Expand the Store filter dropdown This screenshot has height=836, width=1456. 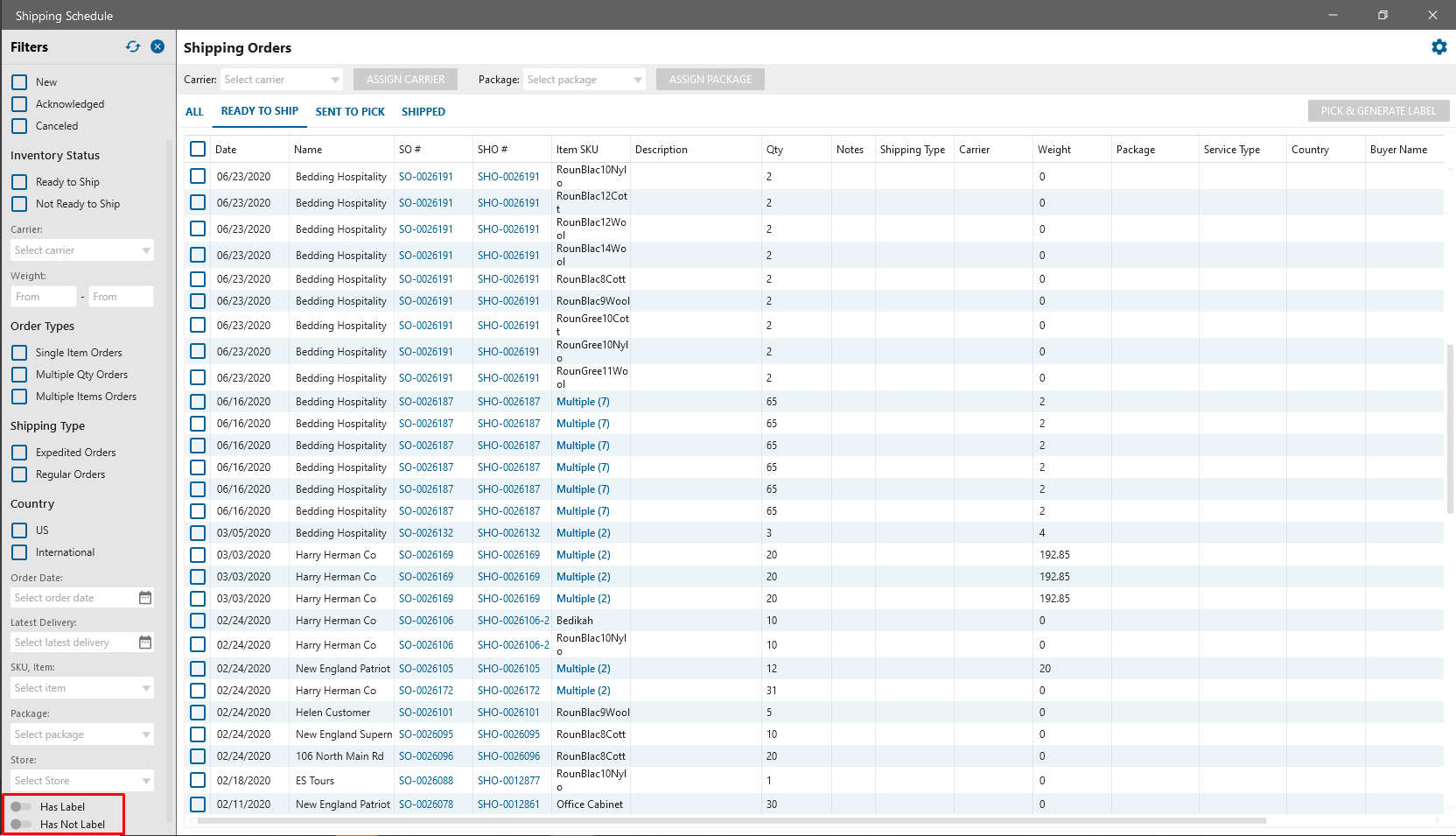(82, 781)
